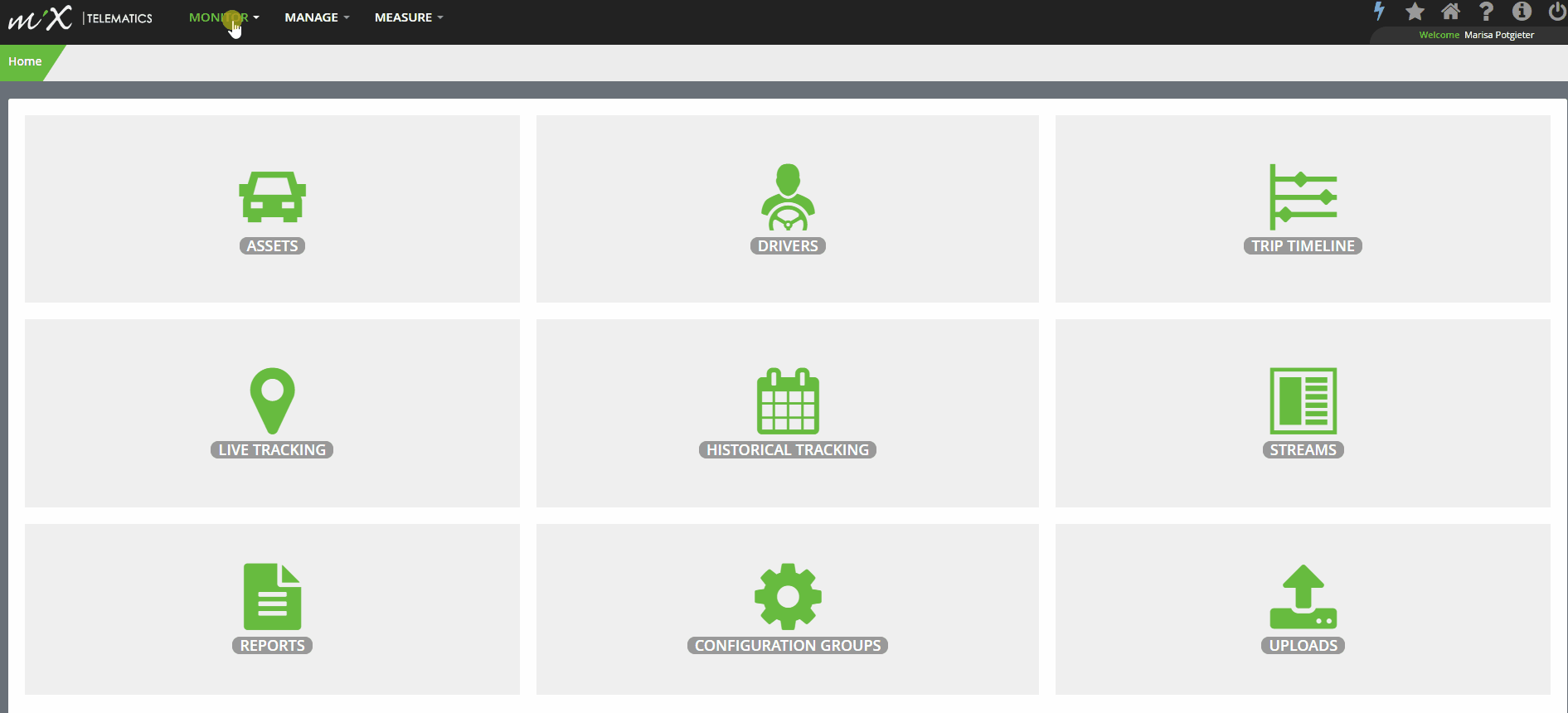Viewport: 1568px width, 713px height.
Task: Open the Trip Timeline chart icon
Action: 1303,196
